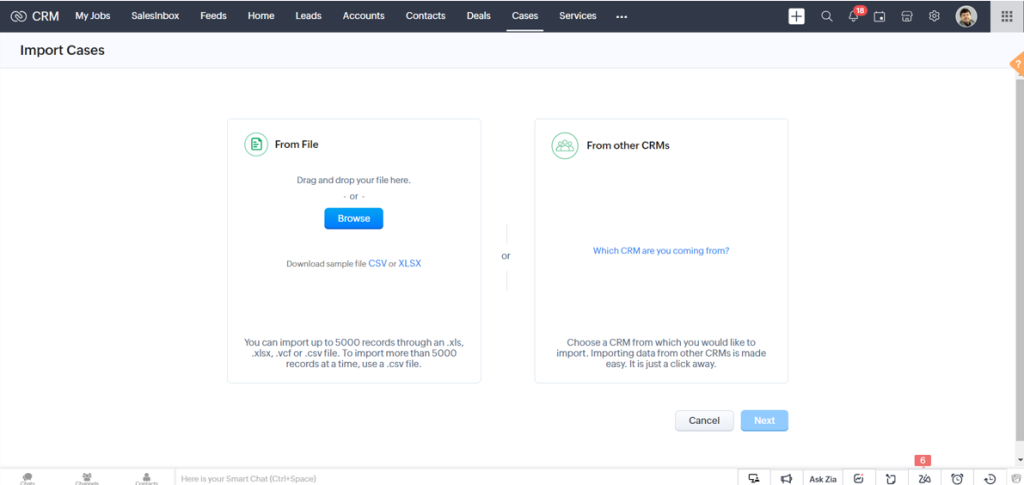The image size is (1024, 485).
Task: Open the search magnifier in top bar
Action: (x=826, y=16)
